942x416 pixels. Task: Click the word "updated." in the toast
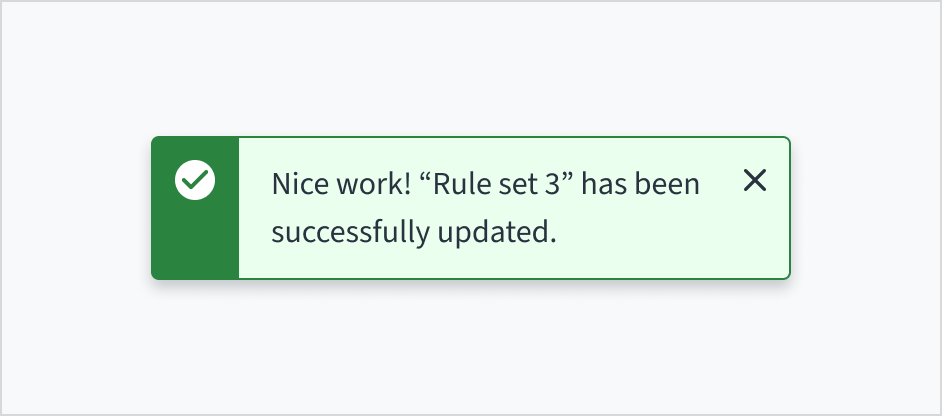coord(495,233)
